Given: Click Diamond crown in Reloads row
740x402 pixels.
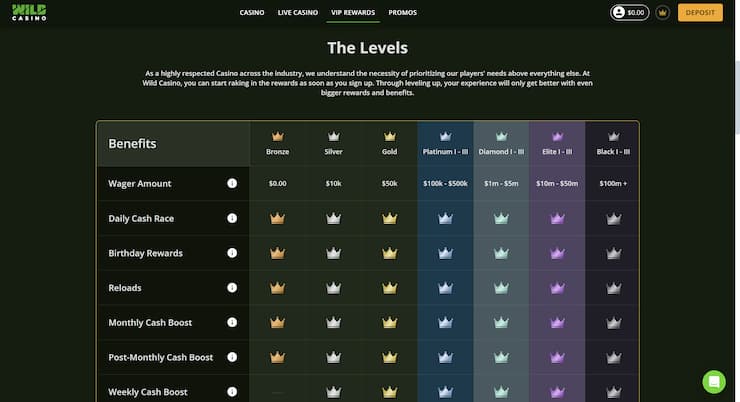Looking at the screenshot, I should coord(501,288).
